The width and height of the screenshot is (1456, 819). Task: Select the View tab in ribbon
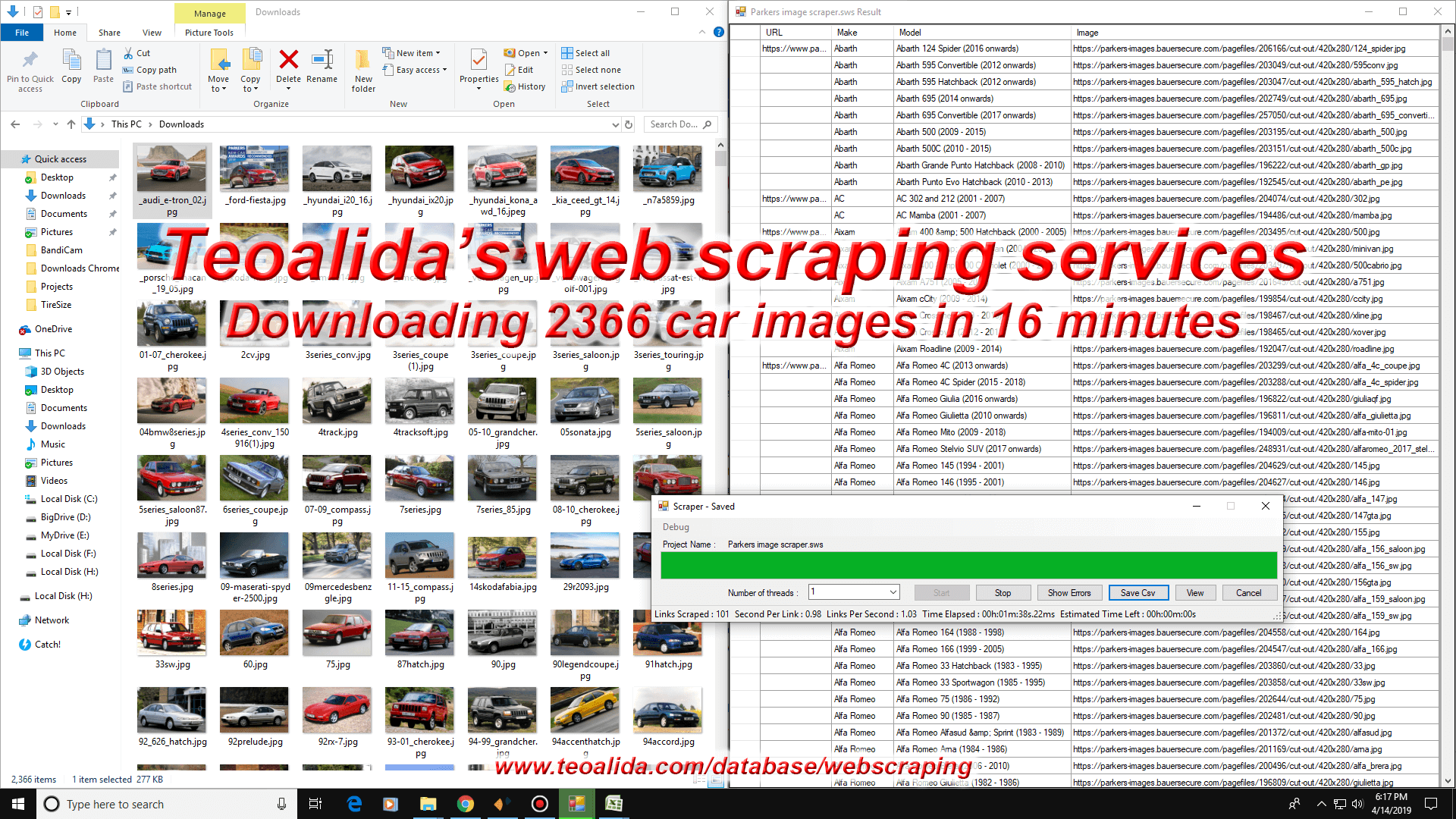(x=150, y=32)
